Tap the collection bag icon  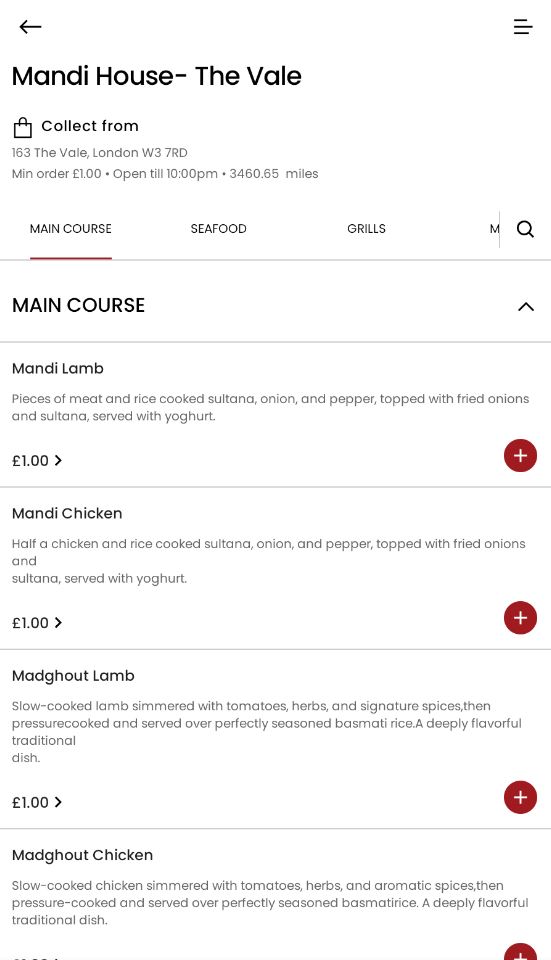point(23,127)
